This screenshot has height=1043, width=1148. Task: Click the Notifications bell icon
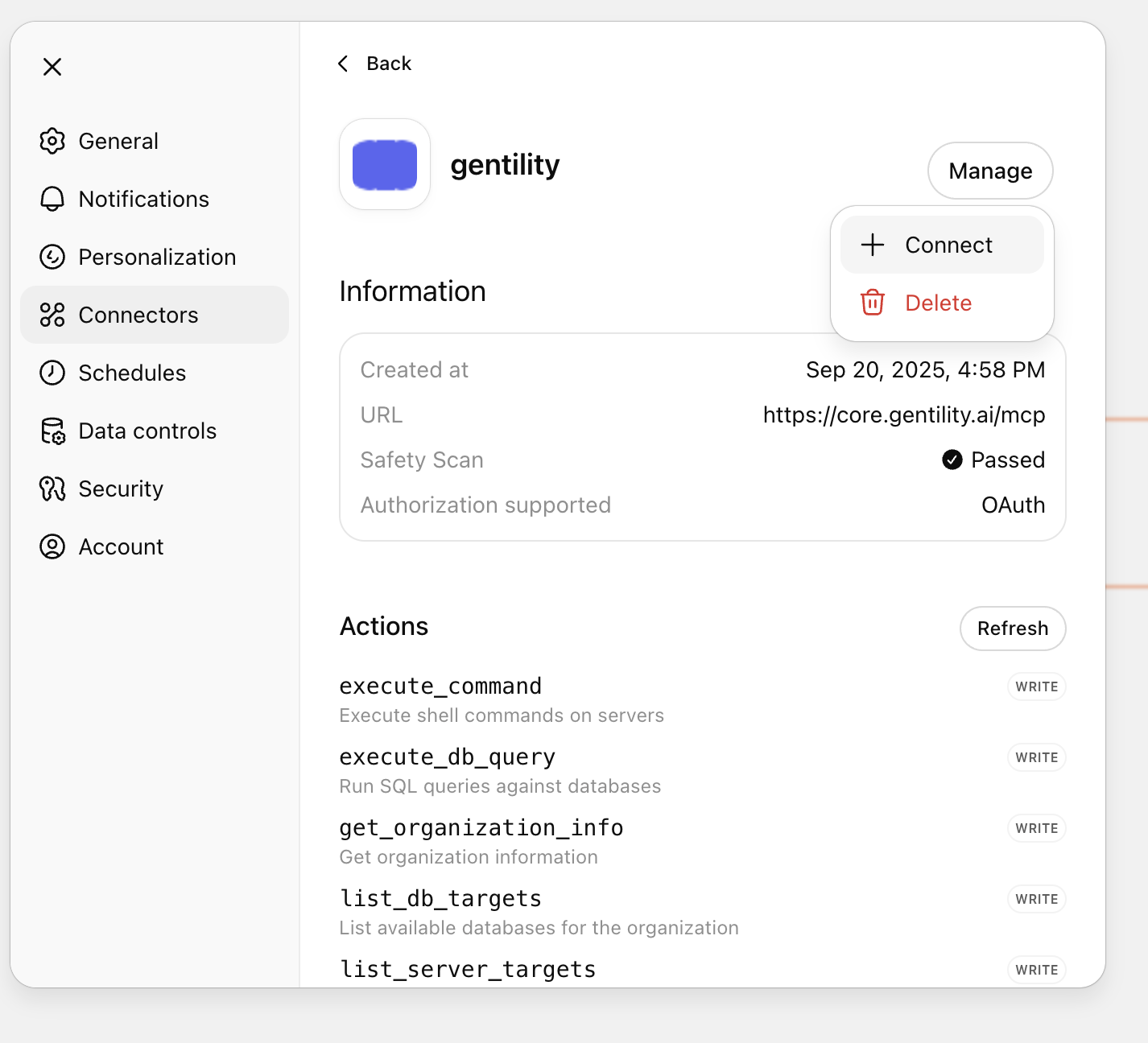pyautogui.click(x=52, y=199)
